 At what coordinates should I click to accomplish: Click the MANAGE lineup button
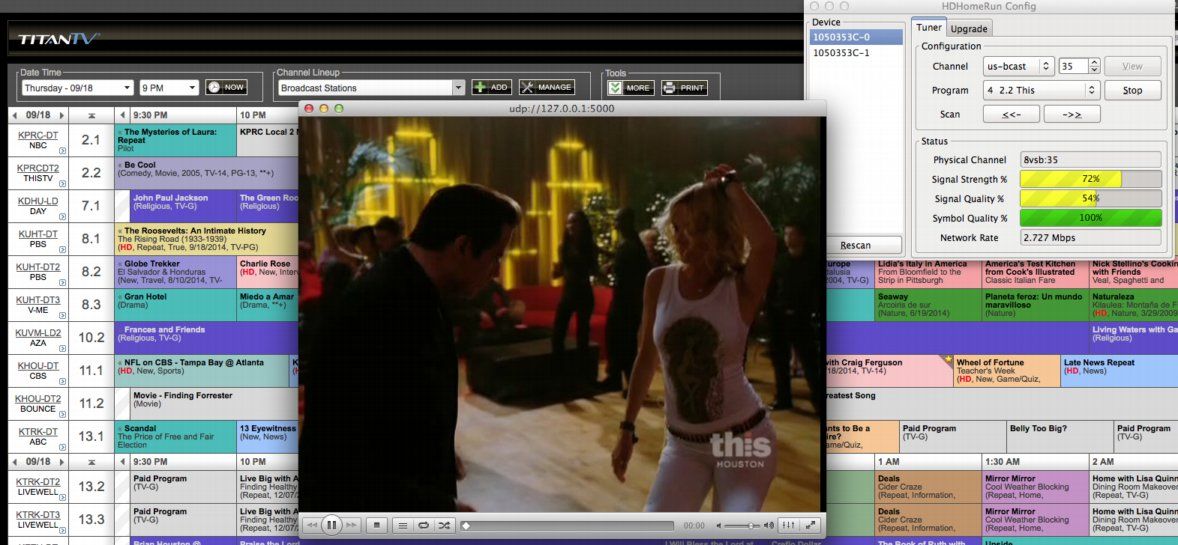[547, 87]
